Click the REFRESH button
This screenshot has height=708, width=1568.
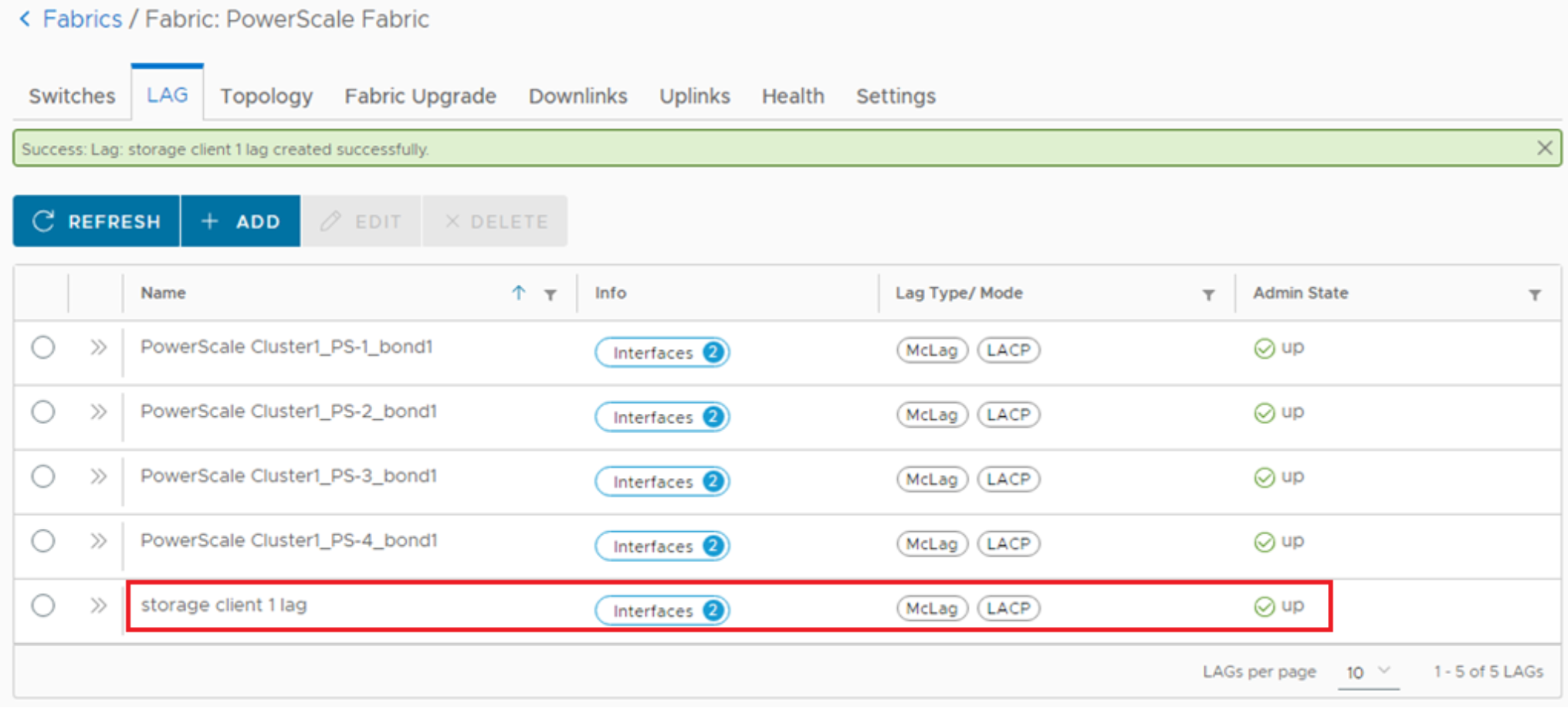point(97,222)
